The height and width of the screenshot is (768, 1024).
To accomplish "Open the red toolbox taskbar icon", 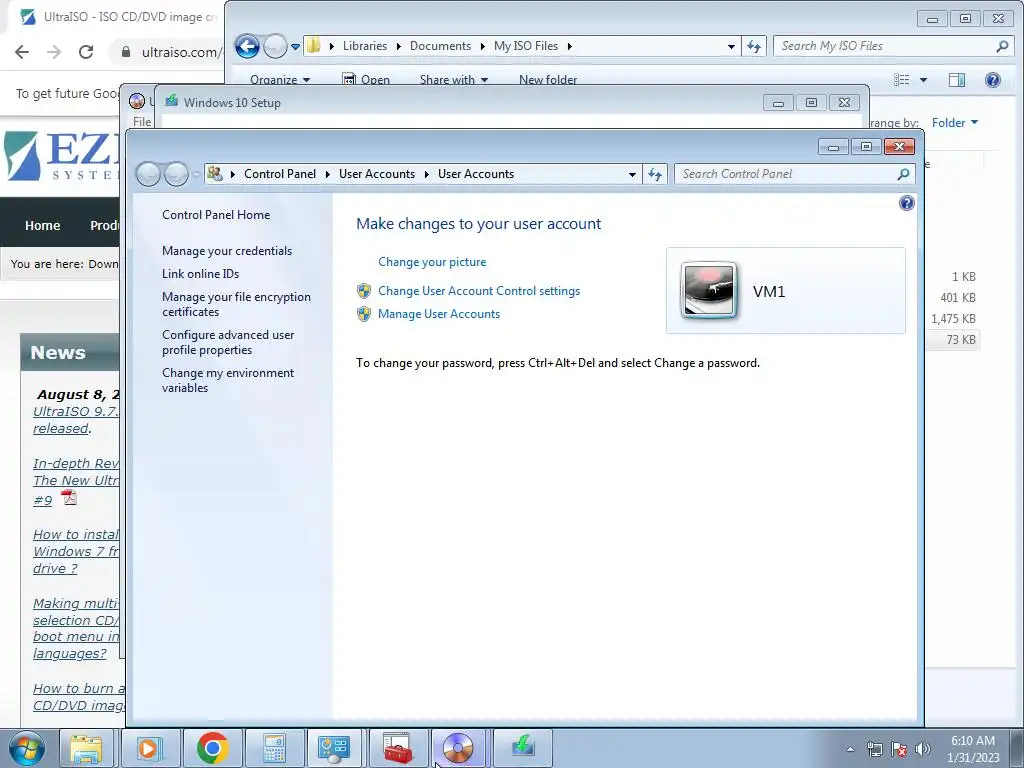I will [397, 748].
